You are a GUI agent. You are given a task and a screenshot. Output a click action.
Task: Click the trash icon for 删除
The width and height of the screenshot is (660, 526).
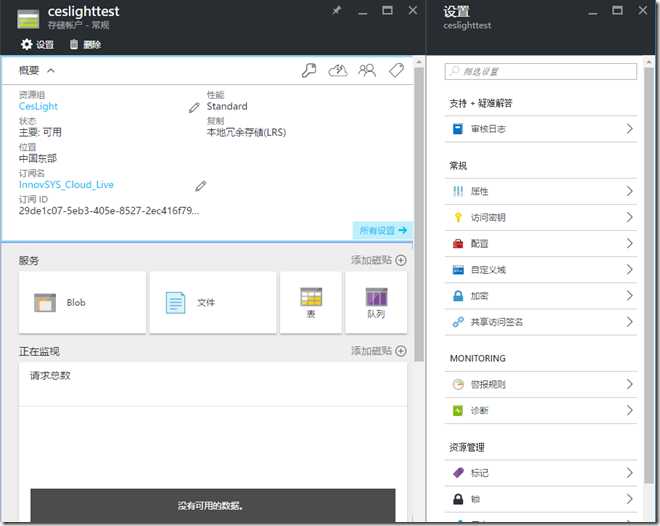click(x=74, y=44)
